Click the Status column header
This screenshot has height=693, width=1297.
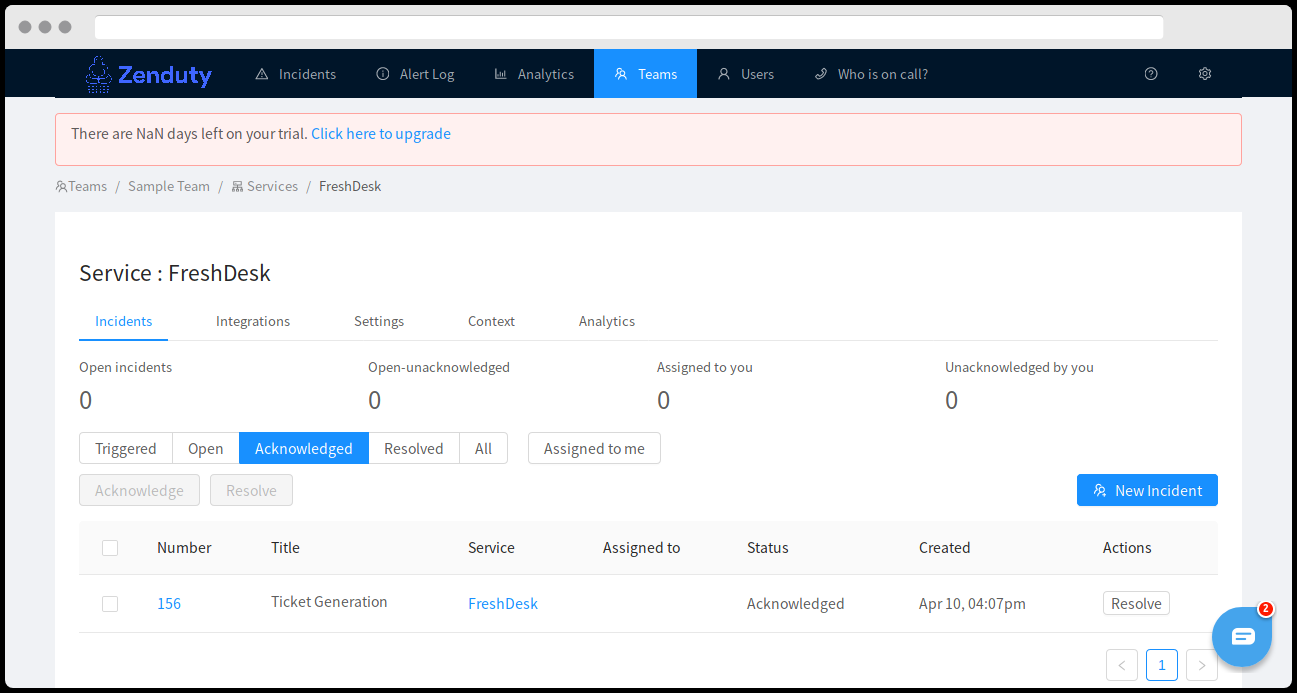(x=768, y=548)
